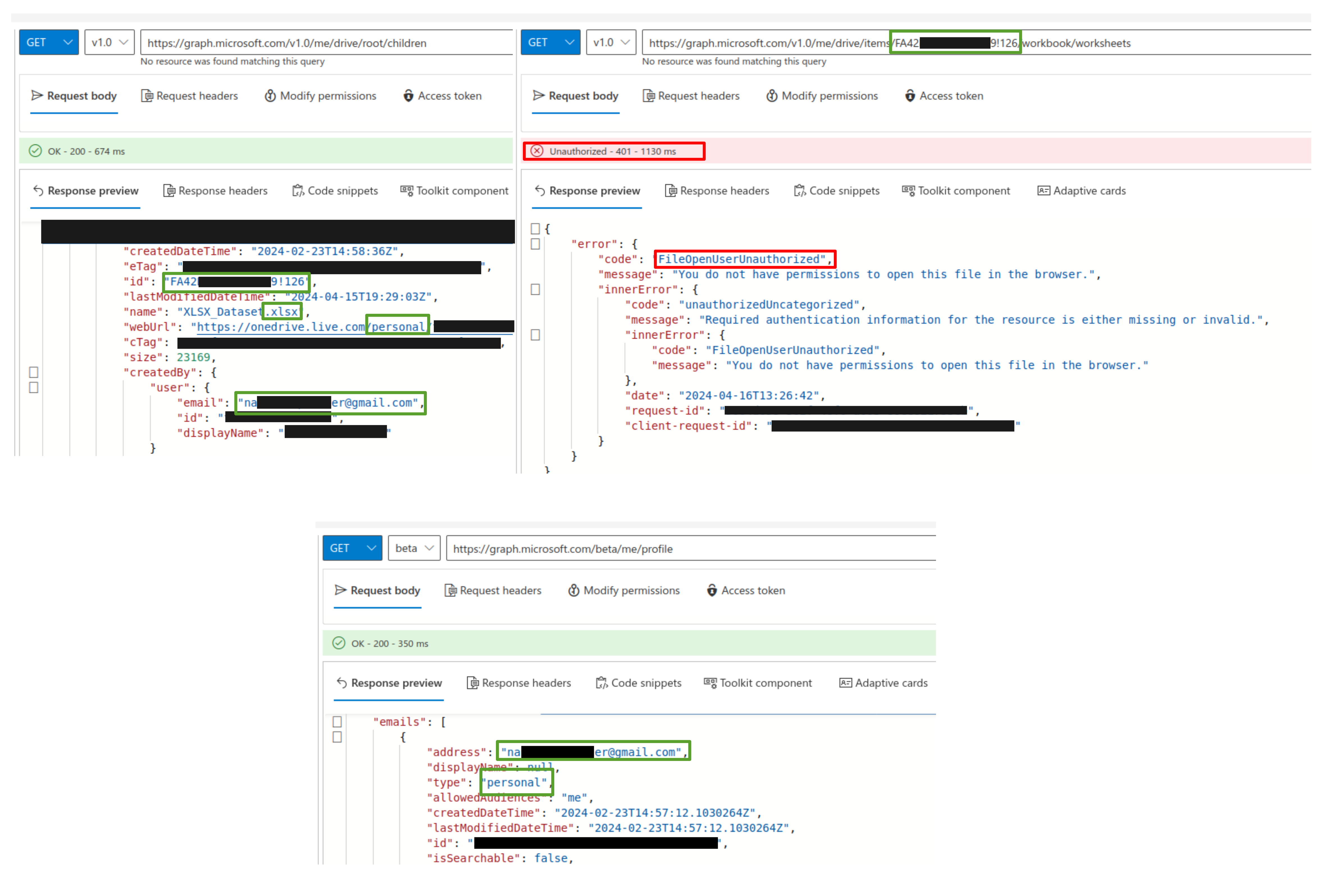The height and width of the screenshot is (896, 1326).
Task: Click Modify permissions icon in worksheets panel
Action: pos(771,96)
